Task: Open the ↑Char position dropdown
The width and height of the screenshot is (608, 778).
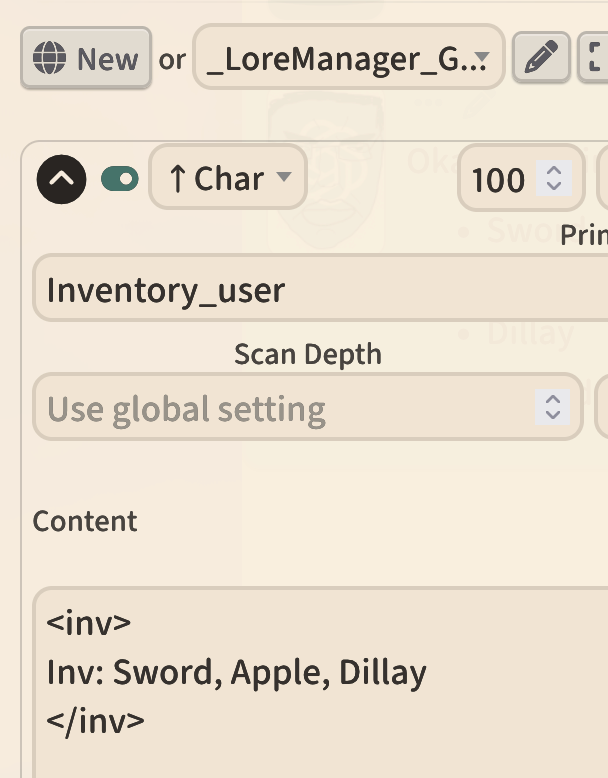Action: tap(228, 179)
